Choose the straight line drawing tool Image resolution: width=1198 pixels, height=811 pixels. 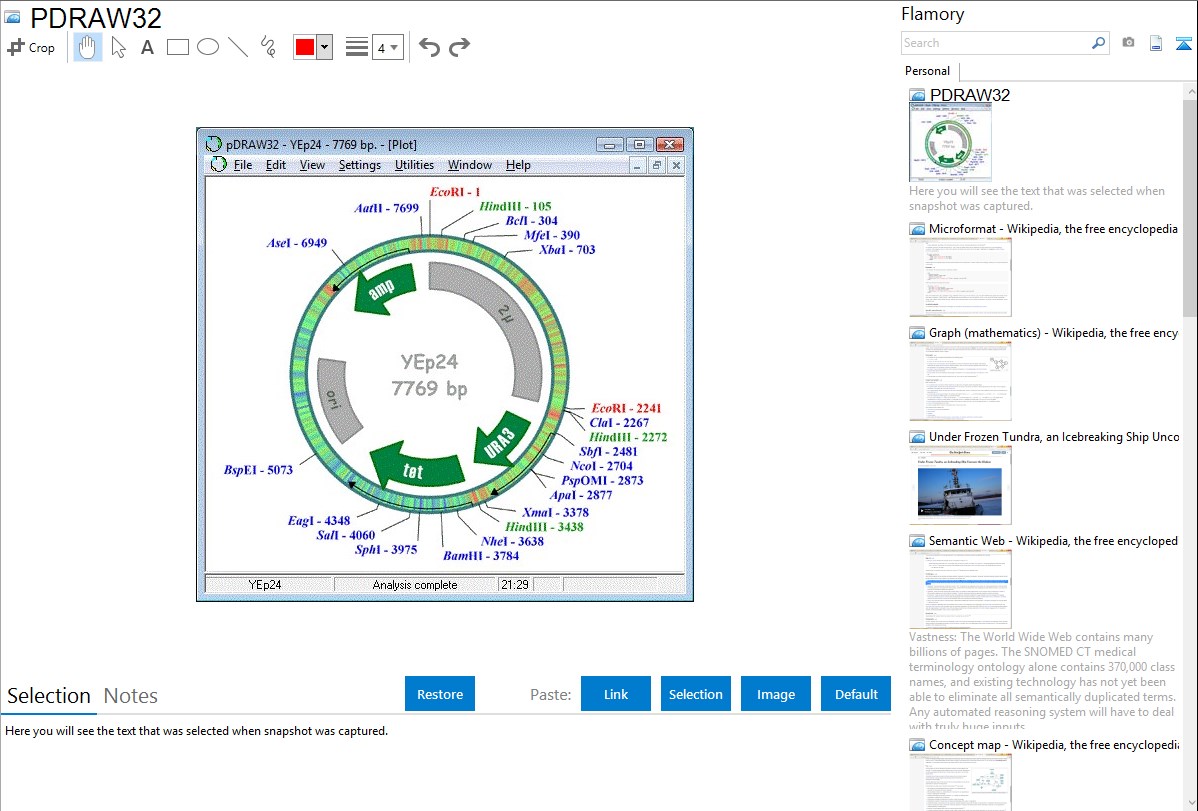pyautogui.click(x=238, y=47)
